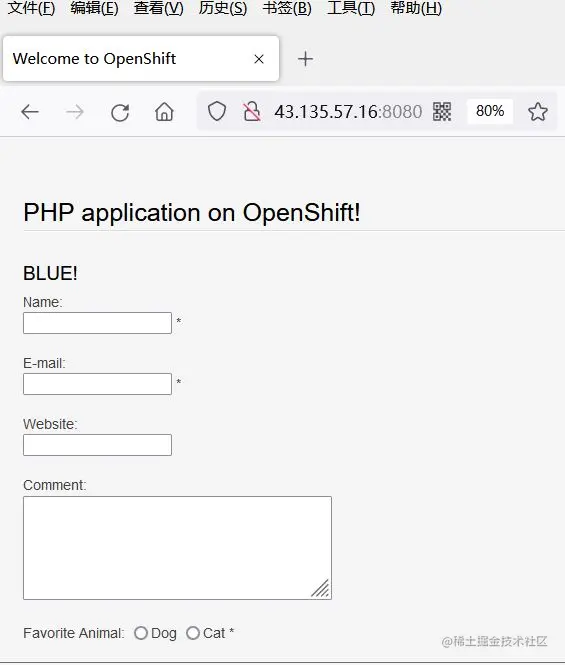
Task: Select the Dog radio button
Action: click(141, 633)
